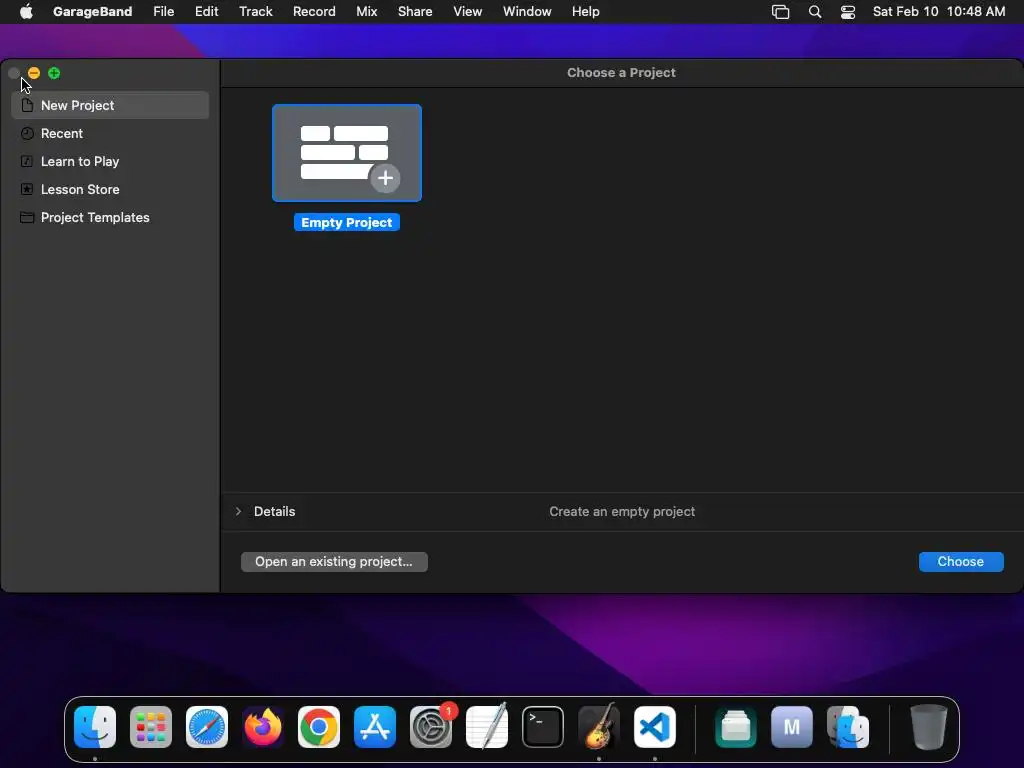Open Visual Studio Code from Dock

pyautogui.click(x=655, y=727)
